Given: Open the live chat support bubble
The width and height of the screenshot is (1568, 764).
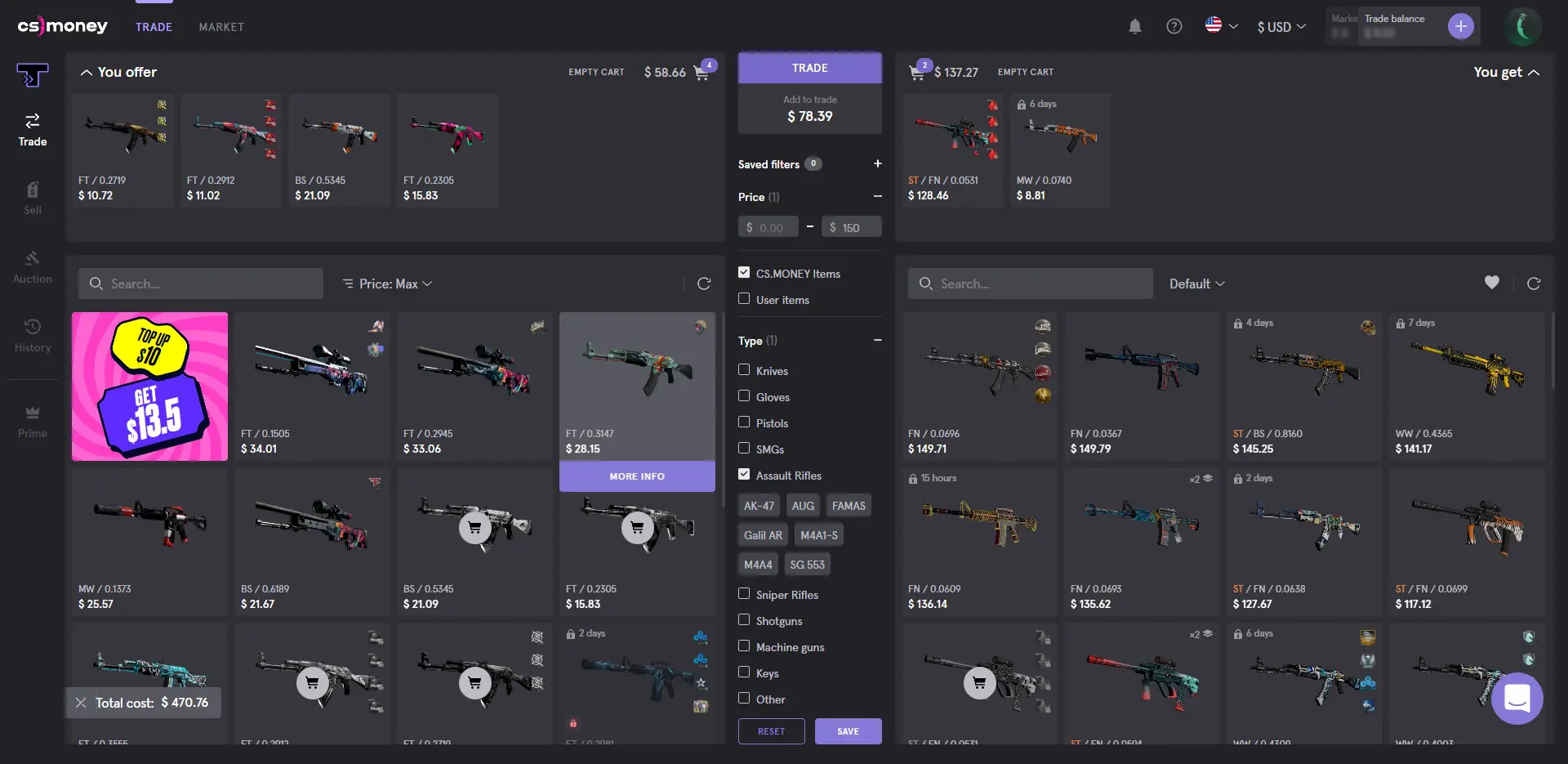Looking at the screenshot, I should 1517,699.
